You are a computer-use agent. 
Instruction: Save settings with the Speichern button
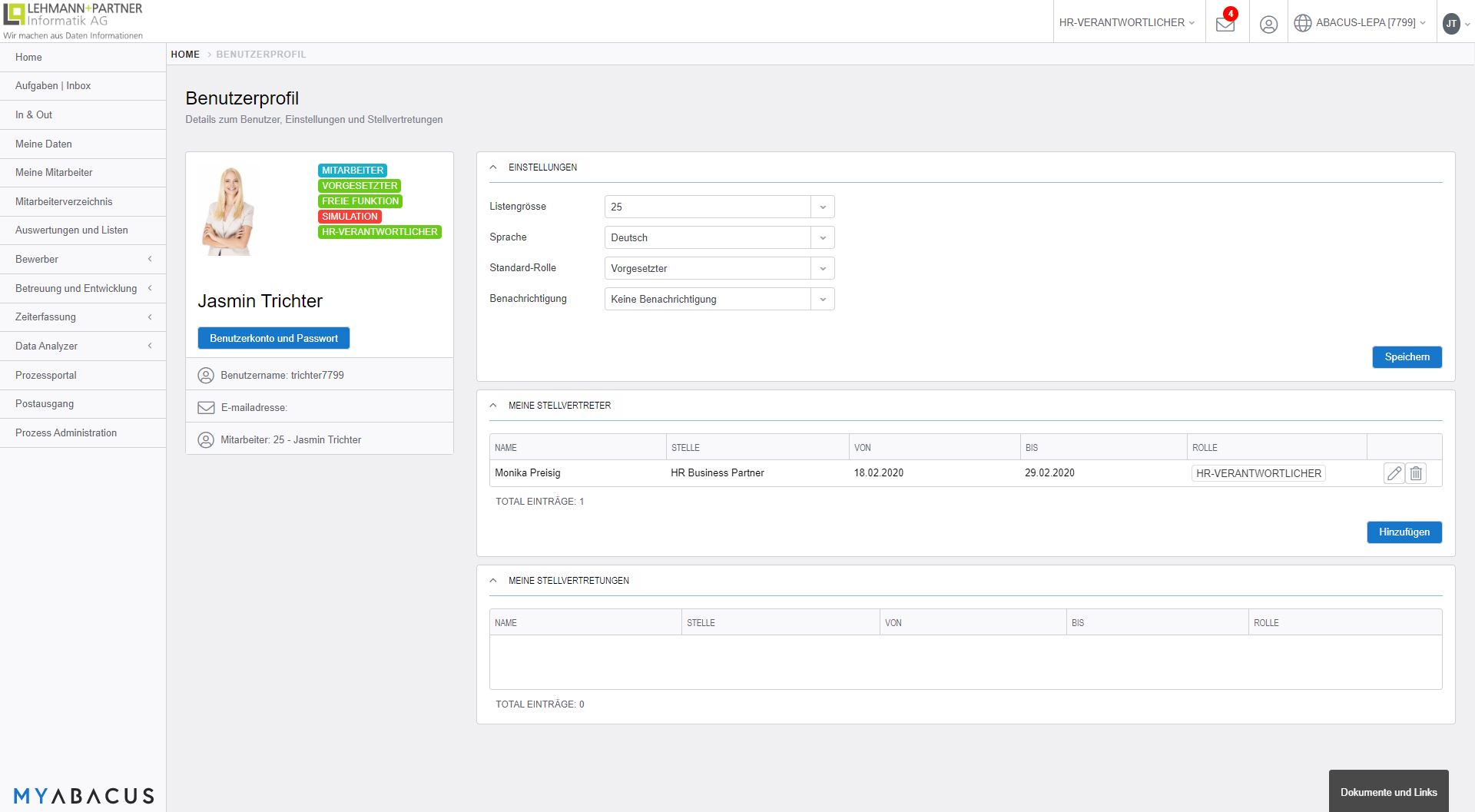(x=1407, y=357)
